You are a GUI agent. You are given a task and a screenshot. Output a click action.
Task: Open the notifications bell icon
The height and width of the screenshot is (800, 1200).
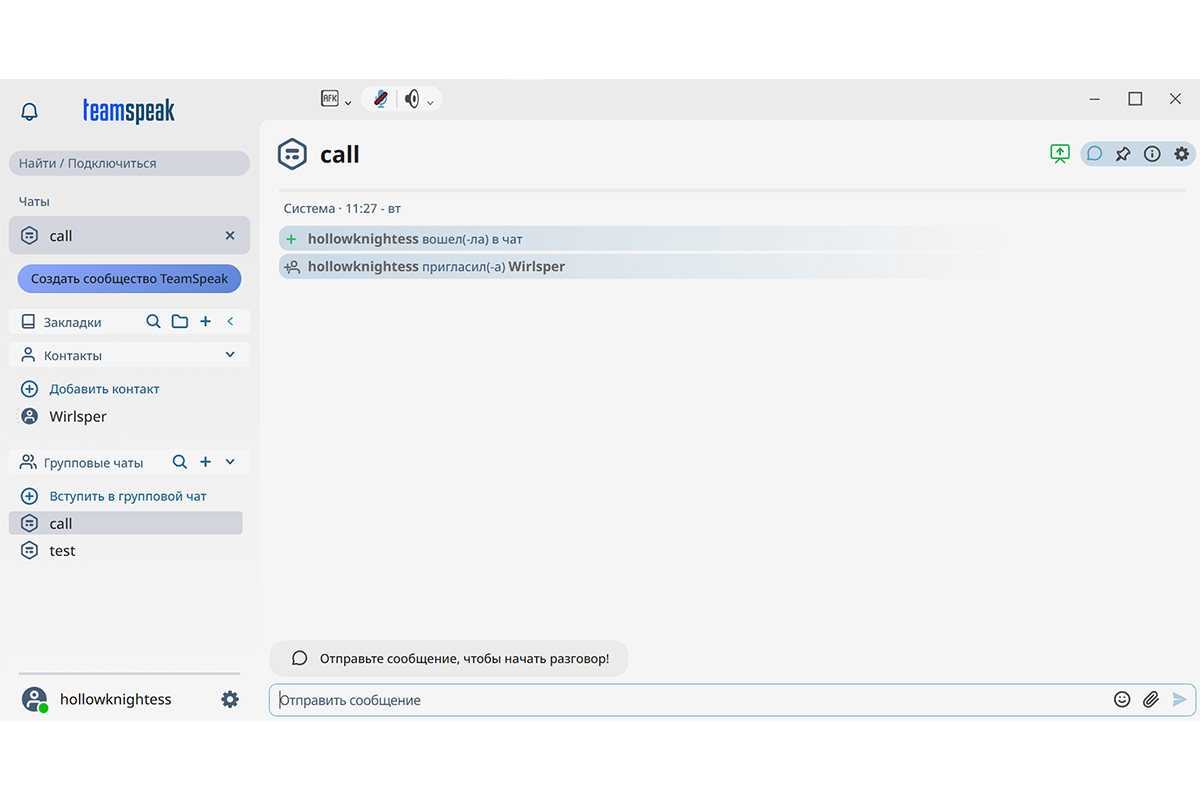coord(29,111)
